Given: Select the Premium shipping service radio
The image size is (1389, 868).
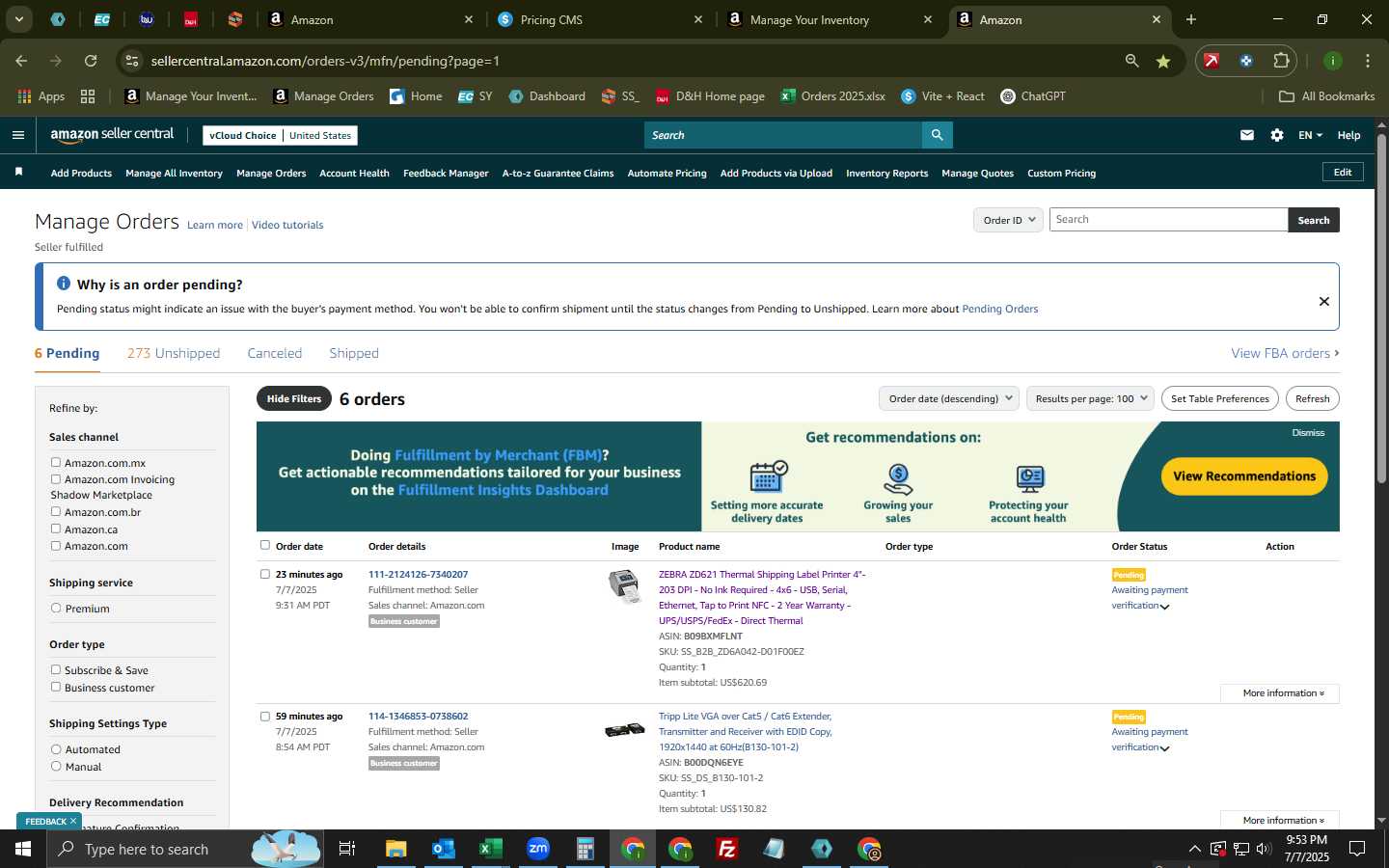Looking at the screenshot, I should click(x=56, y=608).
